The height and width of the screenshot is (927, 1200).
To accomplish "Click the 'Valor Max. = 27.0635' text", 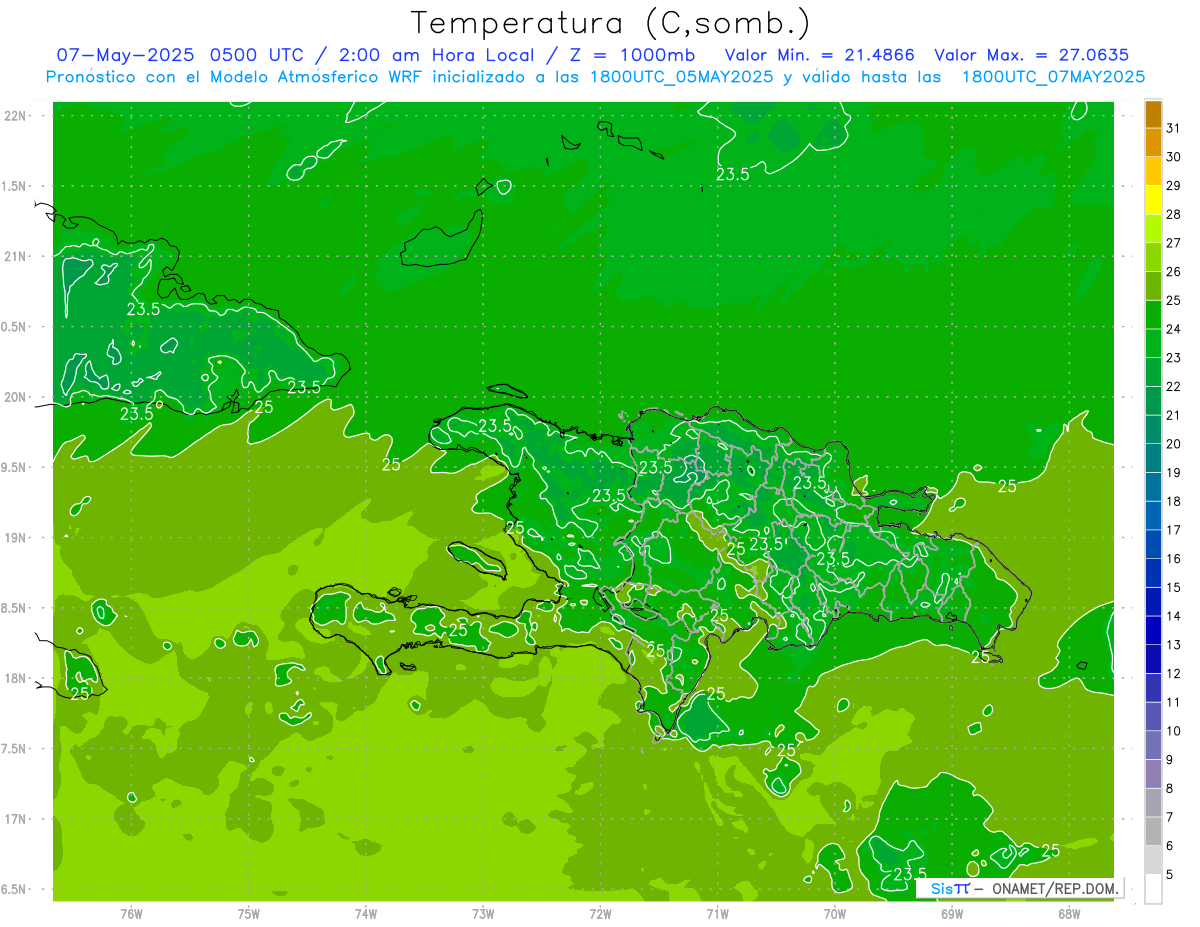I will pyautogui.click(x=1032, y=55).
